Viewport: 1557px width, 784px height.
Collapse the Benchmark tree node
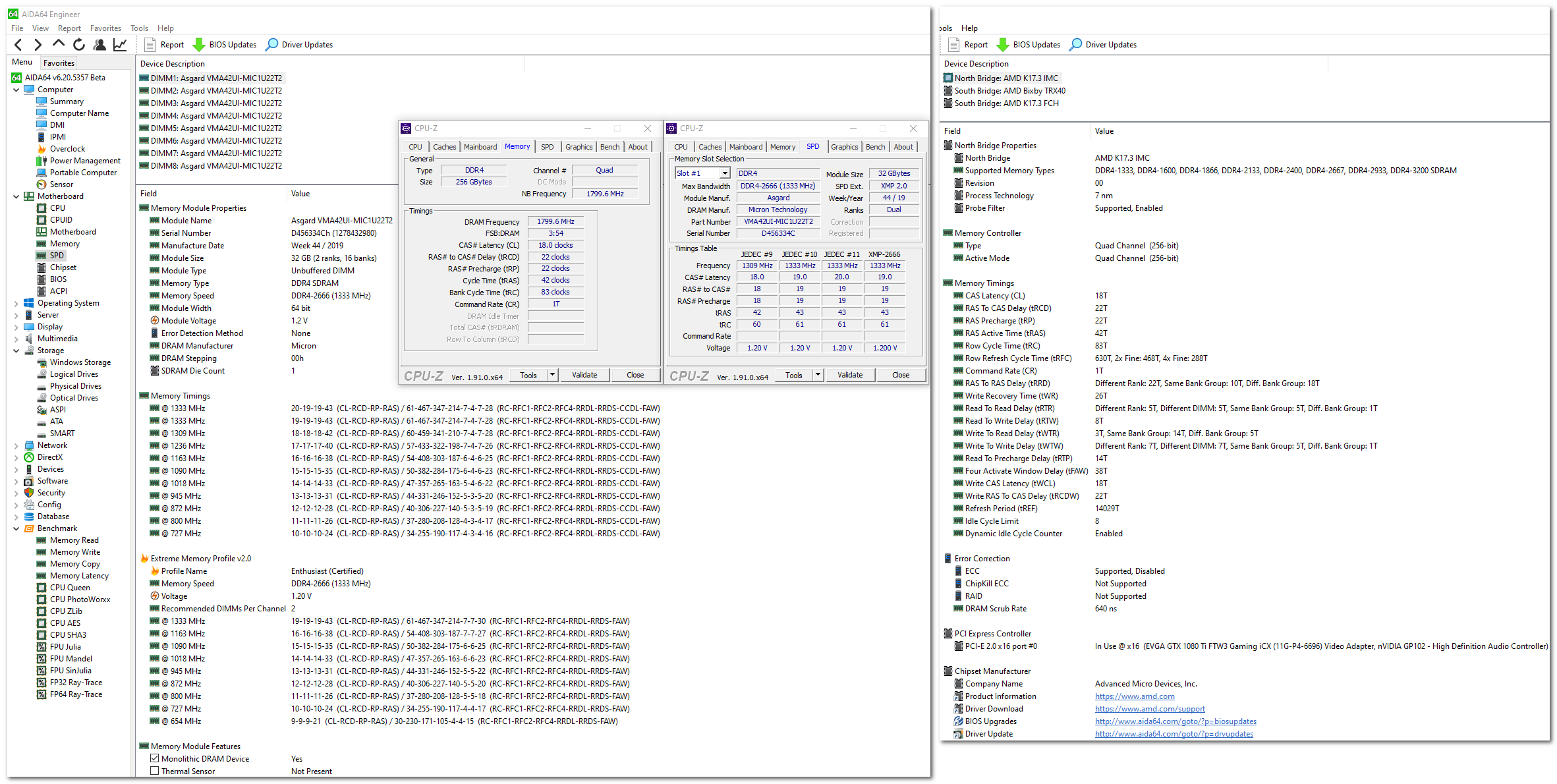tap(16, 528)
